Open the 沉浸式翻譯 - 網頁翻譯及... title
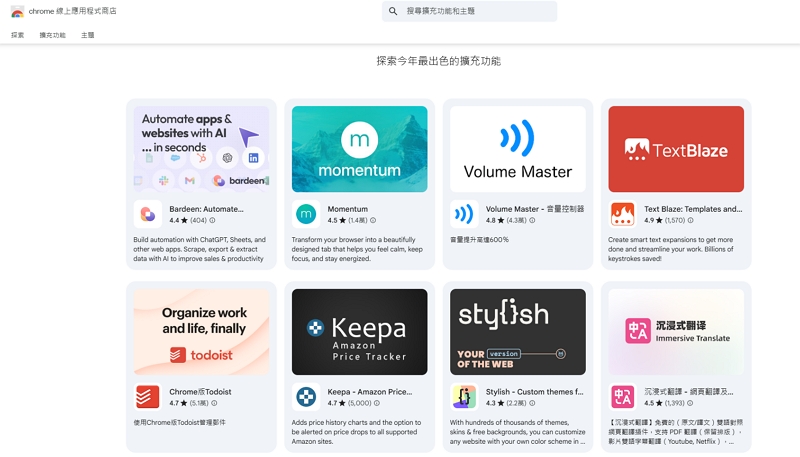Screen dimensions: 800x457 click(x=689, y=392)
